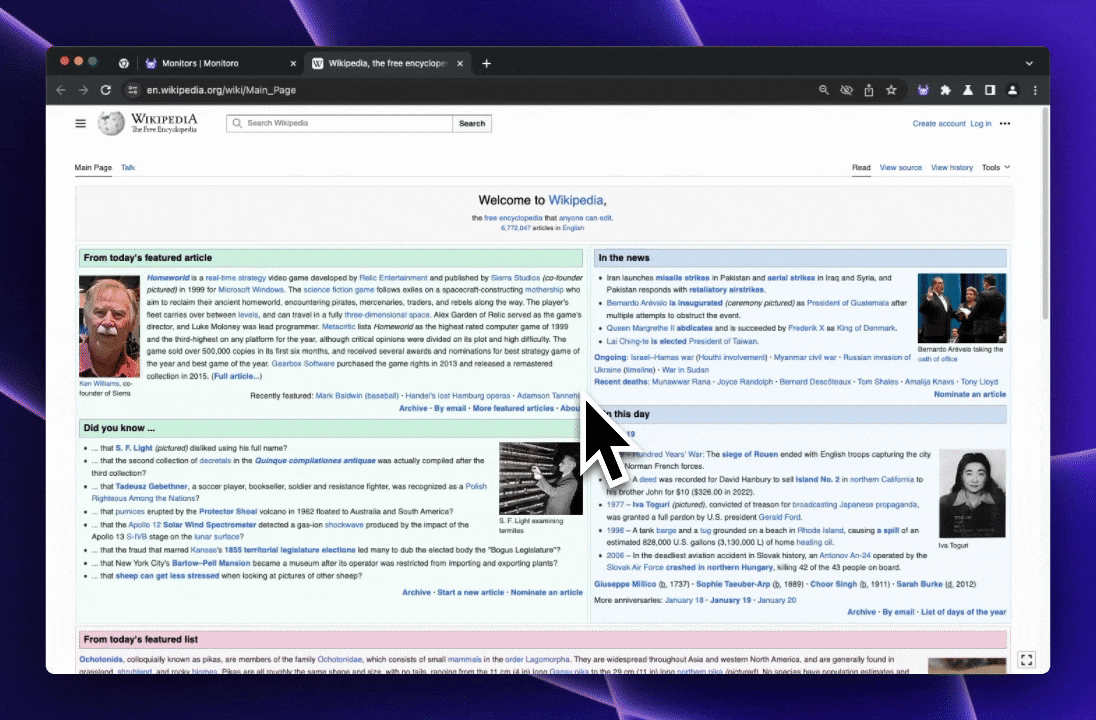Open Ken Williams featured article photo

[x=110, y=325]
